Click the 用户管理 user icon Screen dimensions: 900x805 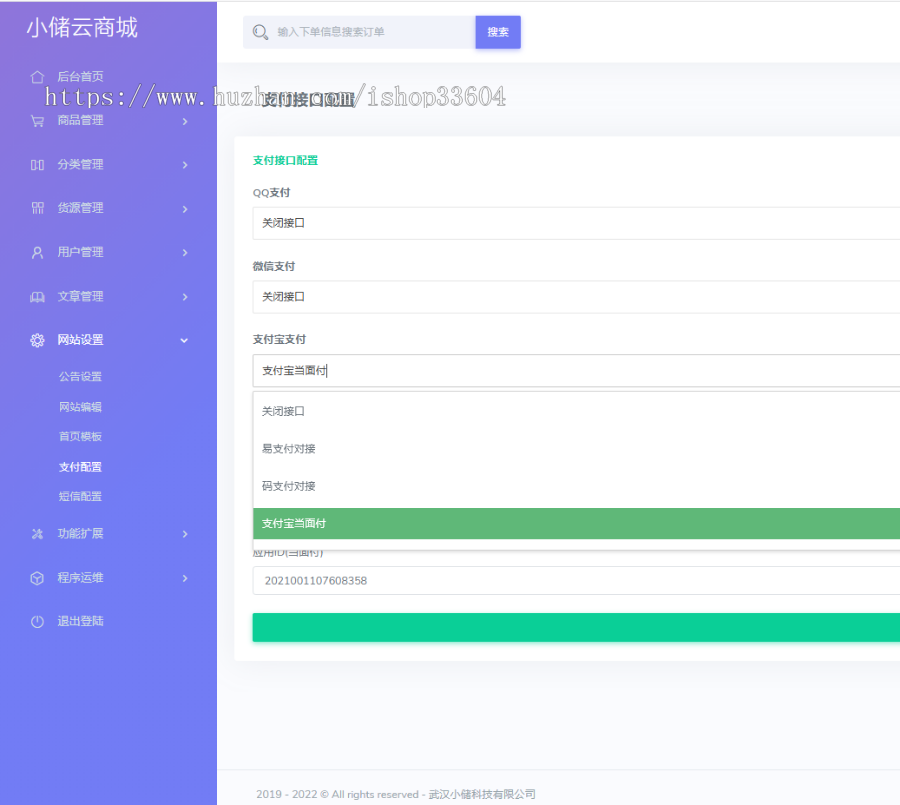click(37, 252)
